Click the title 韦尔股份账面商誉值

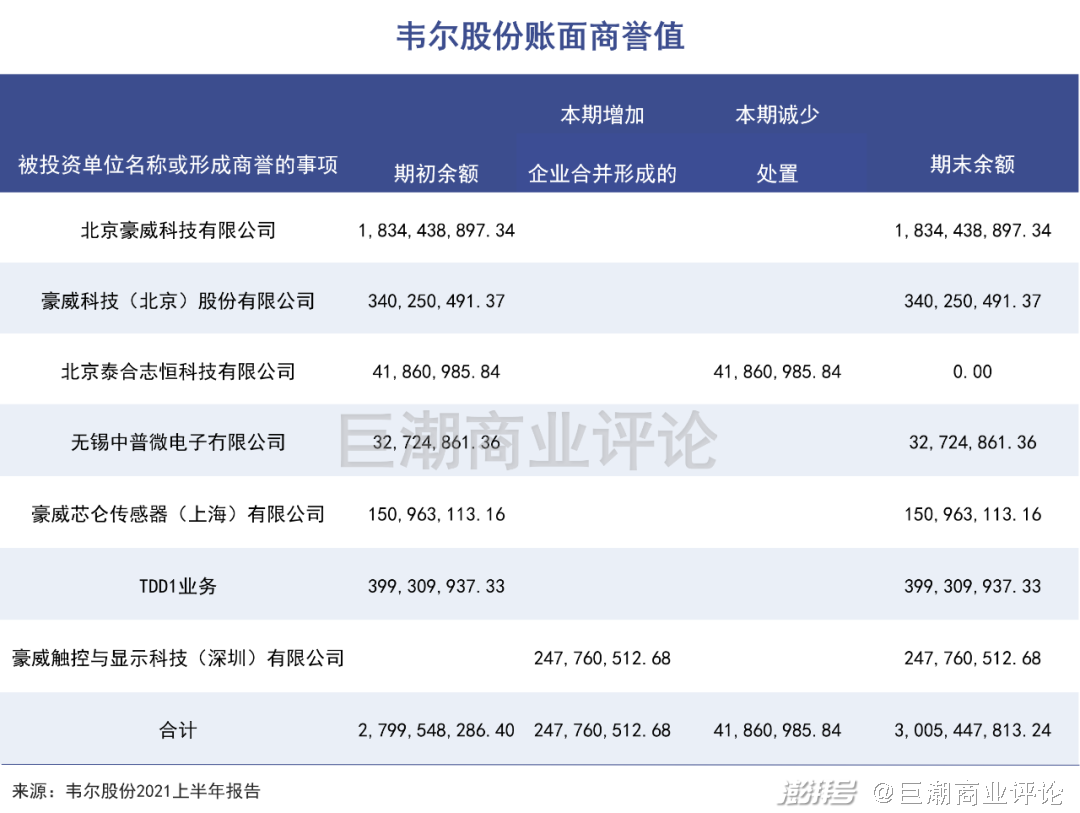click(x=540, y=37)
